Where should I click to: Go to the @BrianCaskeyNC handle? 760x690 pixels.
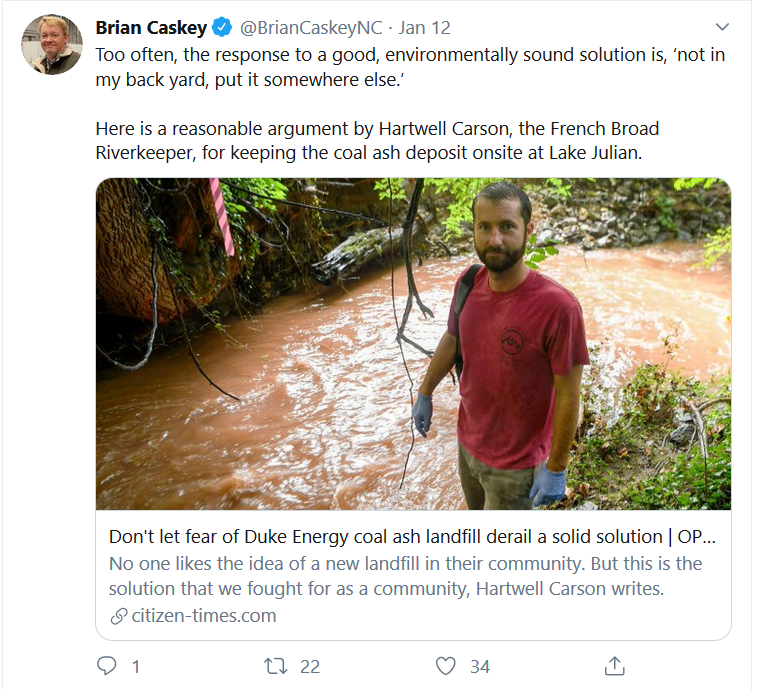pyautogui.click(x=311, y=27)
